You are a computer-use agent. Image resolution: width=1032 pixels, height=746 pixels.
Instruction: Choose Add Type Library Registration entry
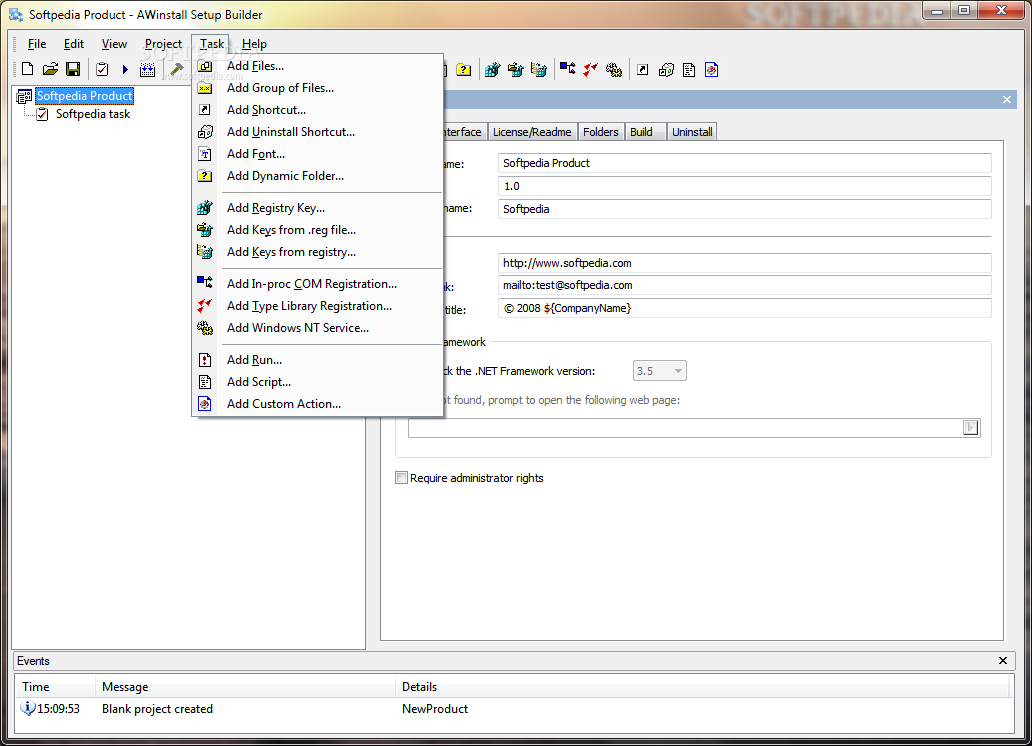(x=318, y=306)
